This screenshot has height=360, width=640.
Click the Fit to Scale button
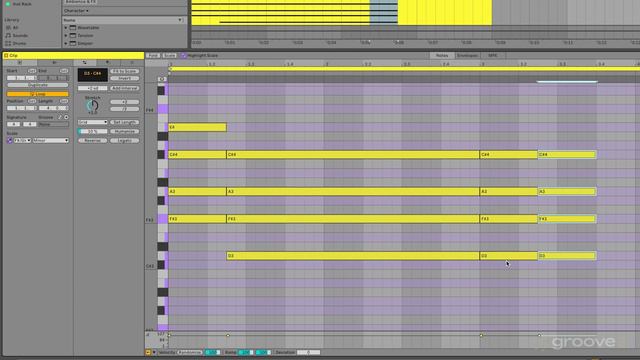click(124, 71)
